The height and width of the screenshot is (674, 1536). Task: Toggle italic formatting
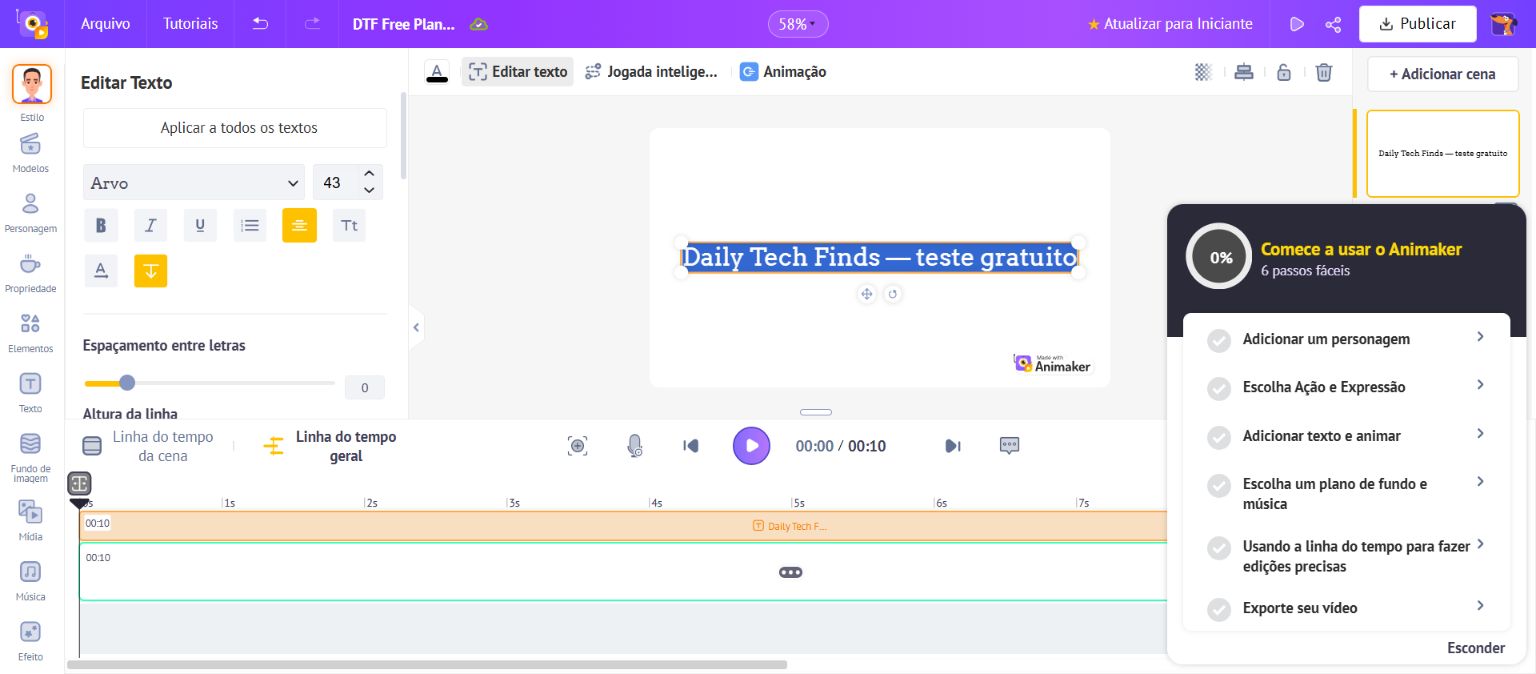[150, 225]
